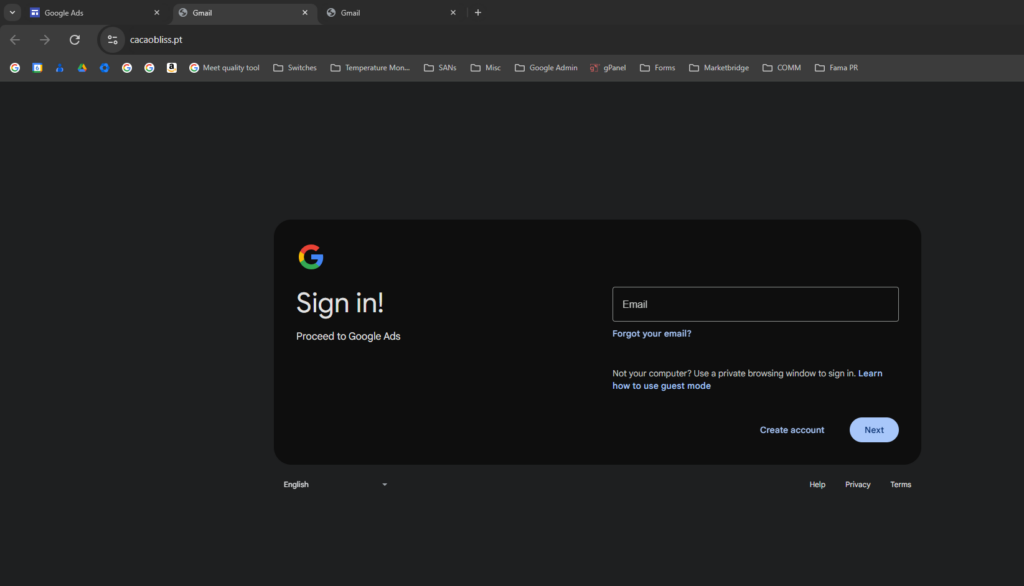Open the tab search dropdown arrow
Screen dimensions: 1024x586
[x=12, y=12]
